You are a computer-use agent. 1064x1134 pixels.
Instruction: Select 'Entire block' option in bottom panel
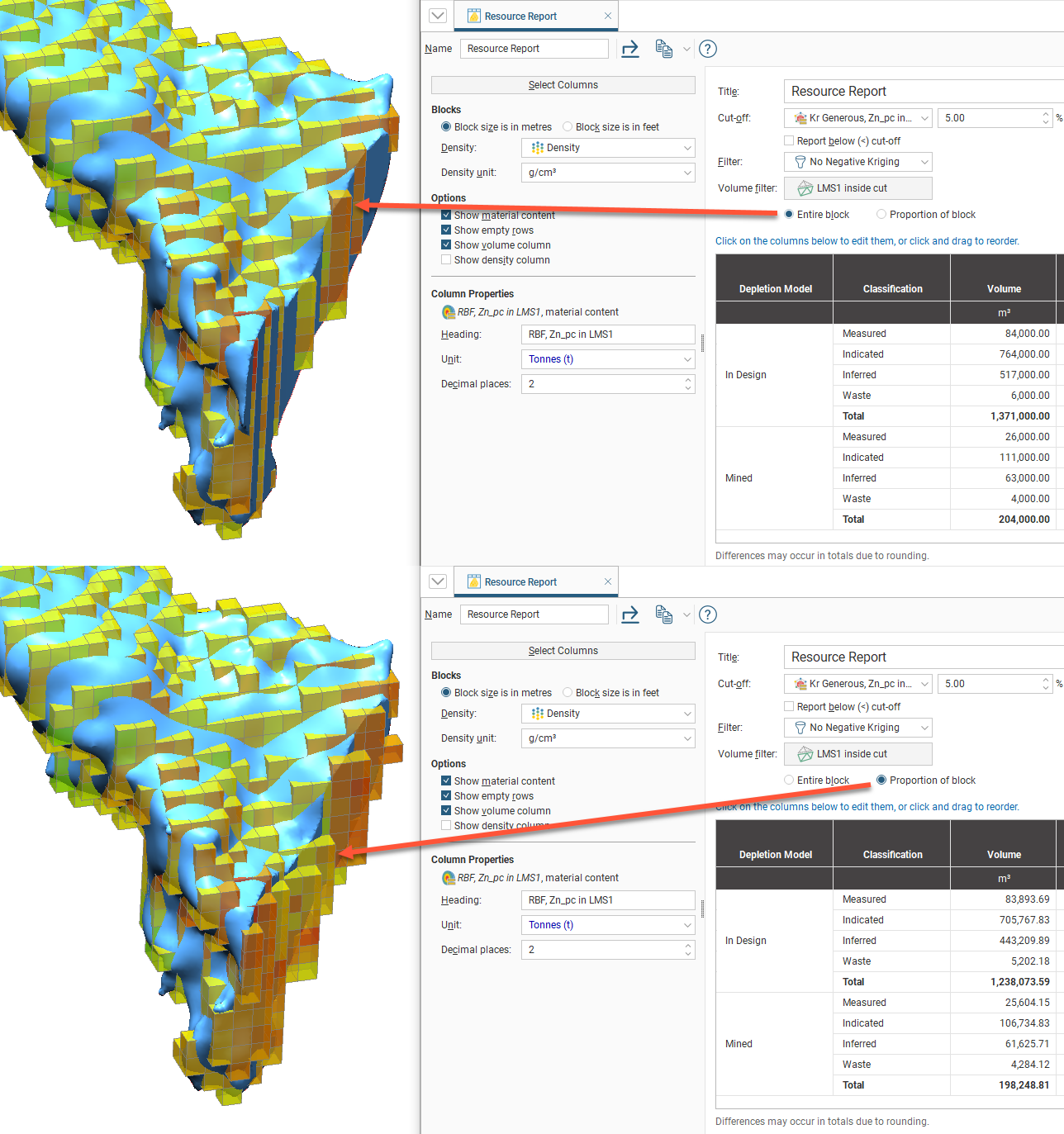[789, 781]
